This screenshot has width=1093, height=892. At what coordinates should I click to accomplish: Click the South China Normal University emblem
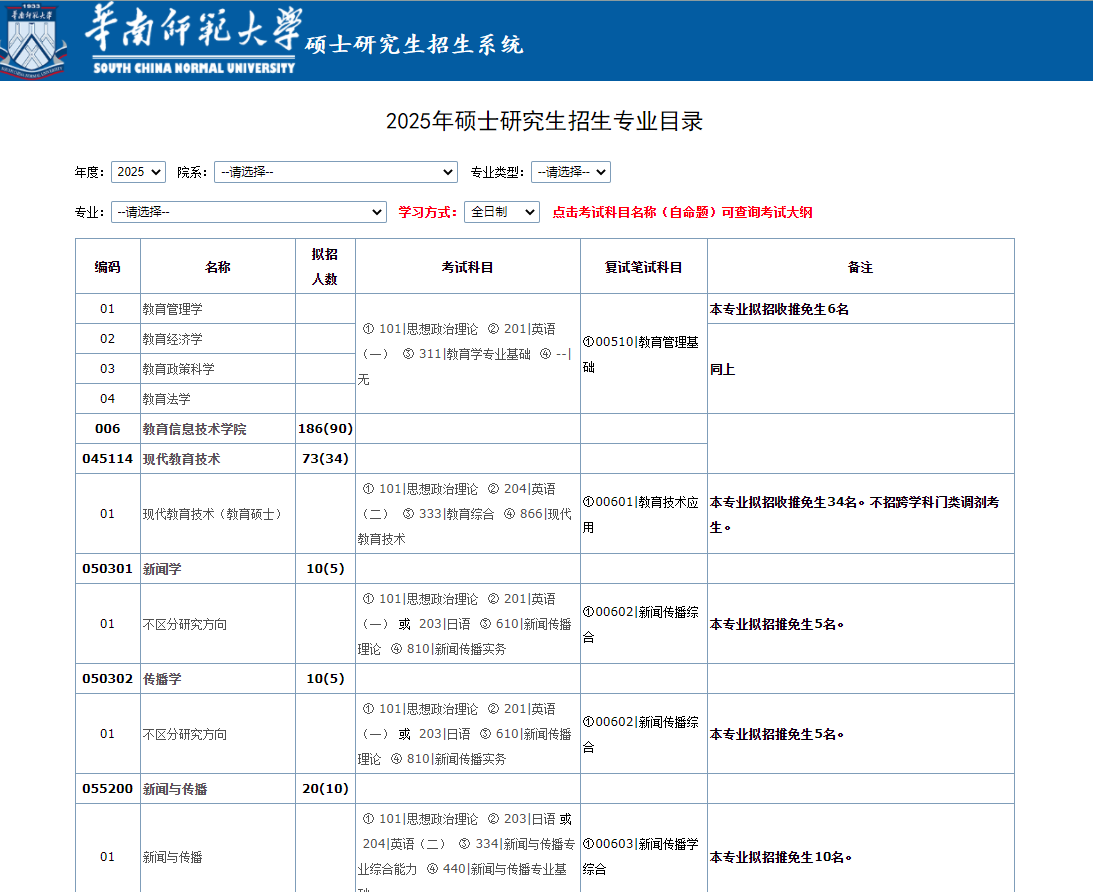pos(32,40)
